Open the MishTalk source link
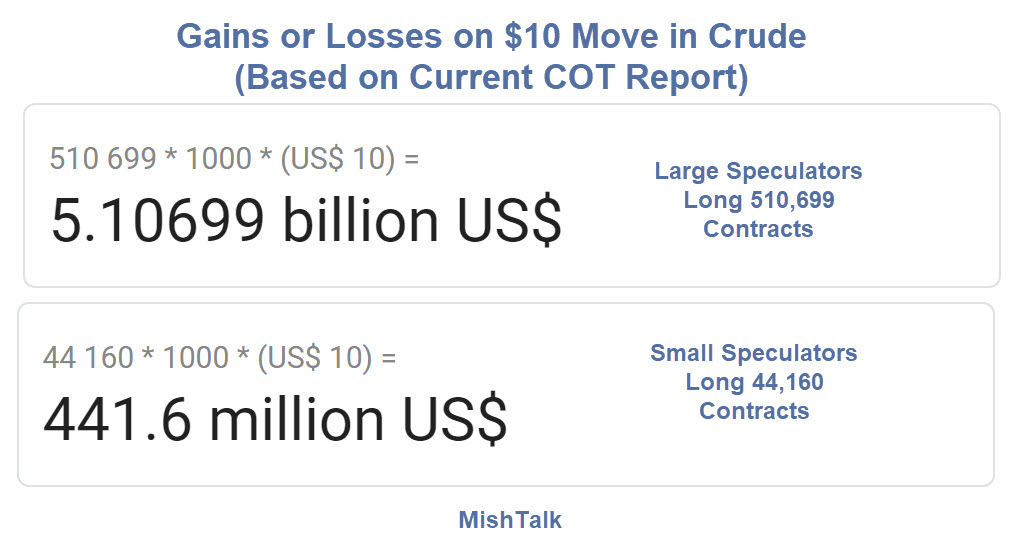The height and width of the screenshot is (554, 1017). (510, 520)
